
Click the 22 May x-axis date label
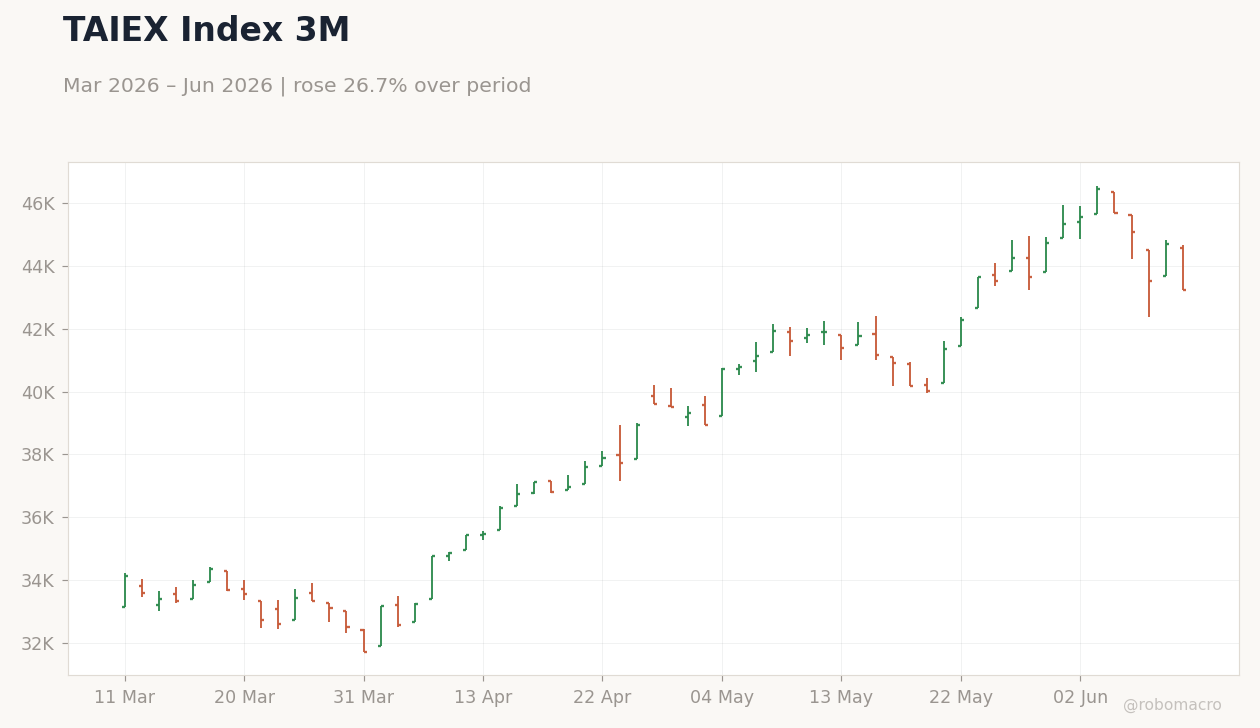[961, 698]
